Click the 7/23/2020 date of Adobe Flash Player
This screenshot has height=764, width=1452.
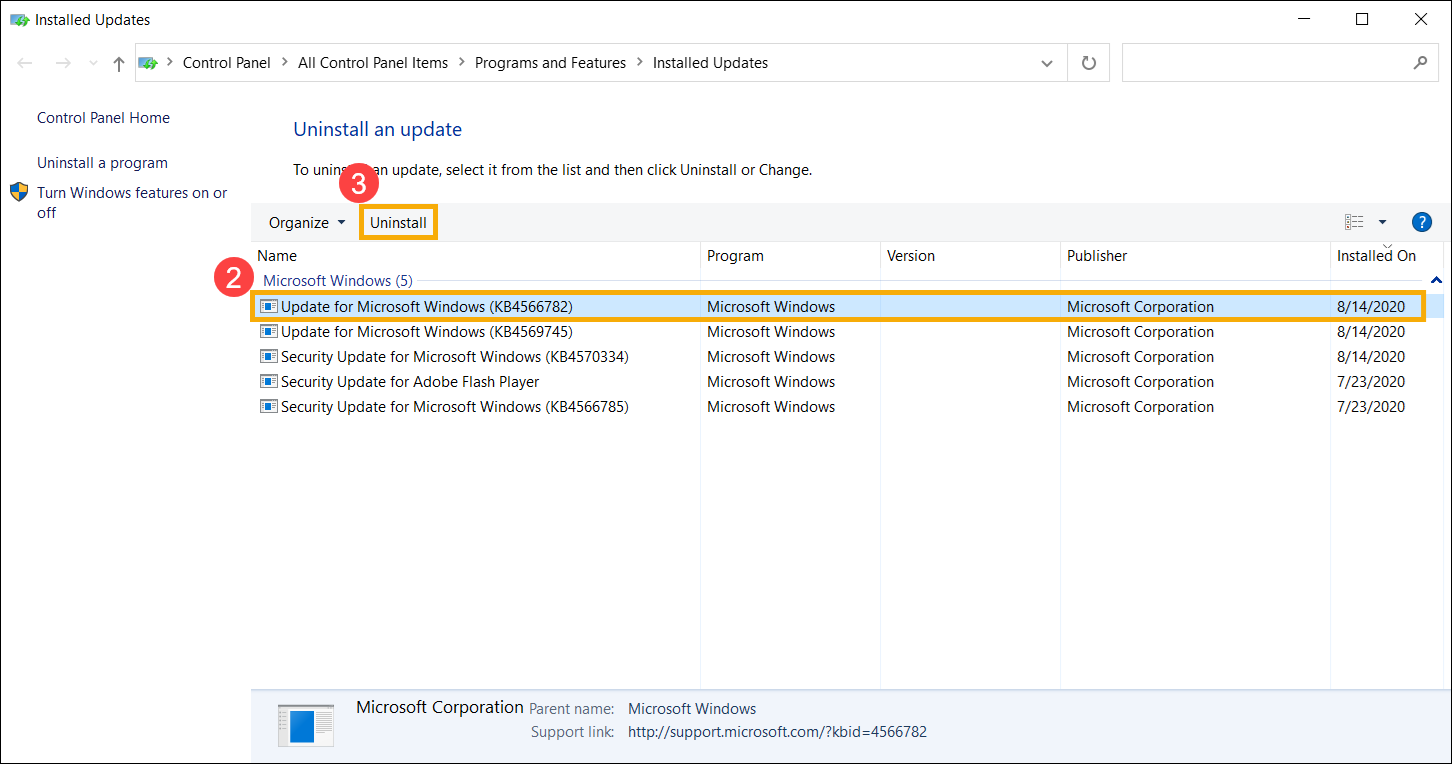[1370, 382]
